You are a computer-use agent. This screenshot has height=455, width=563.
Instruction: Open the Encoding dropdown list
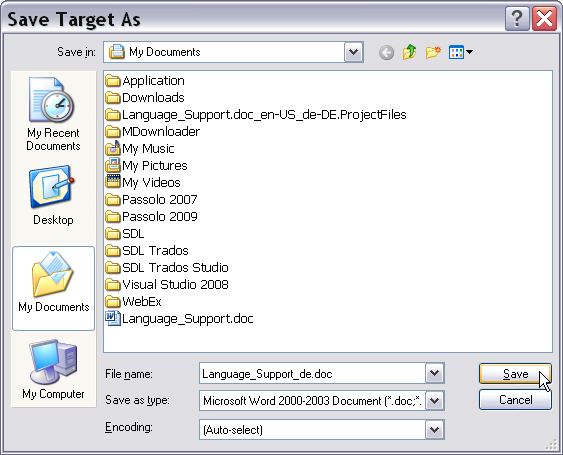(x=434, y=430)
